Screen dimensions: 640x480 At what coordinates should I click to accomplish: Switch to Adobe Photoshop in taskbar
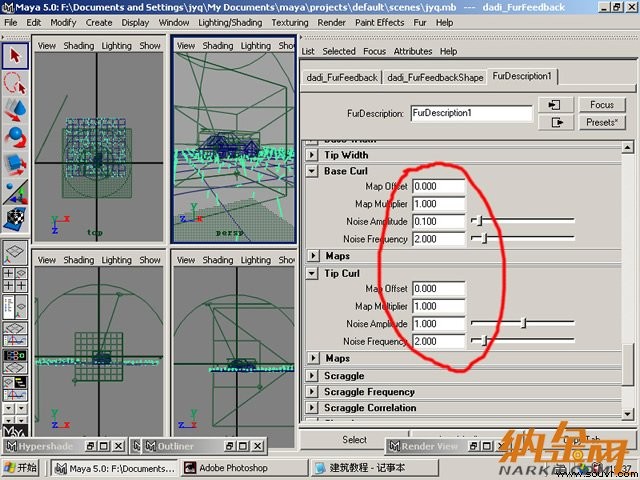click(x=244, y=468)
